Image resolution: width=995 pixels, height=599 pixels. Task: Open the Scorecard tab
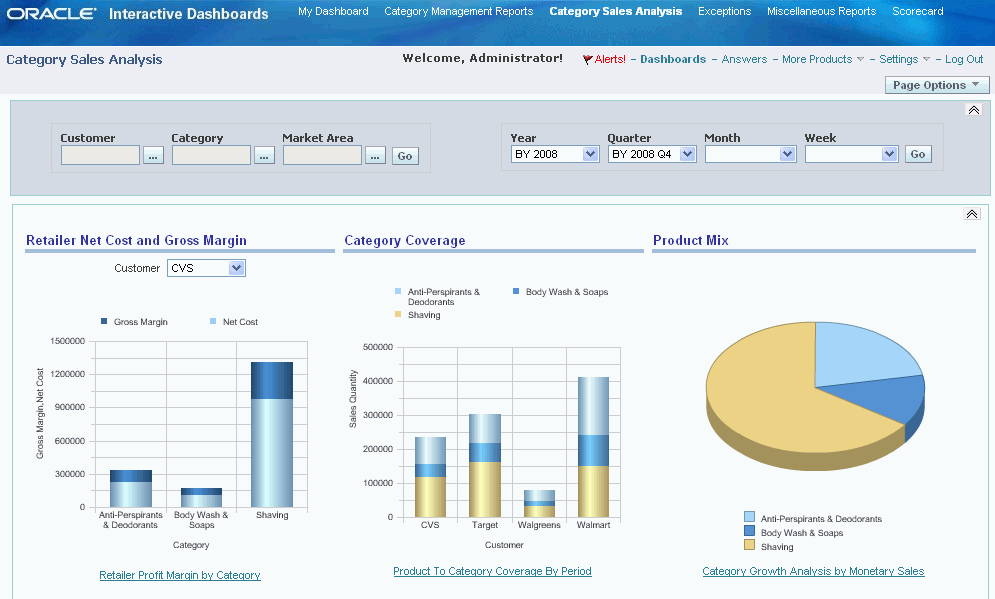coord(918,11)
